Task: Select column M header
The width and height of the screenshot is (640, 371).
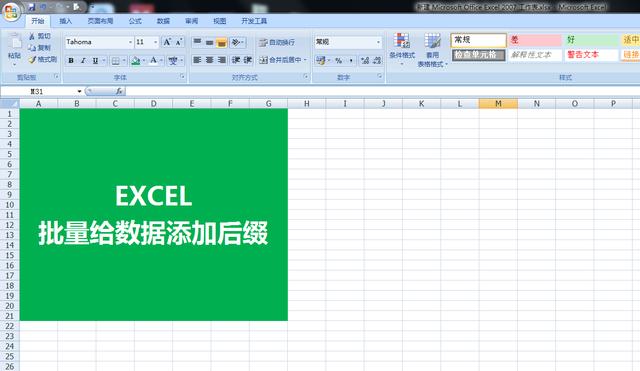Action: tap(498, 104)
